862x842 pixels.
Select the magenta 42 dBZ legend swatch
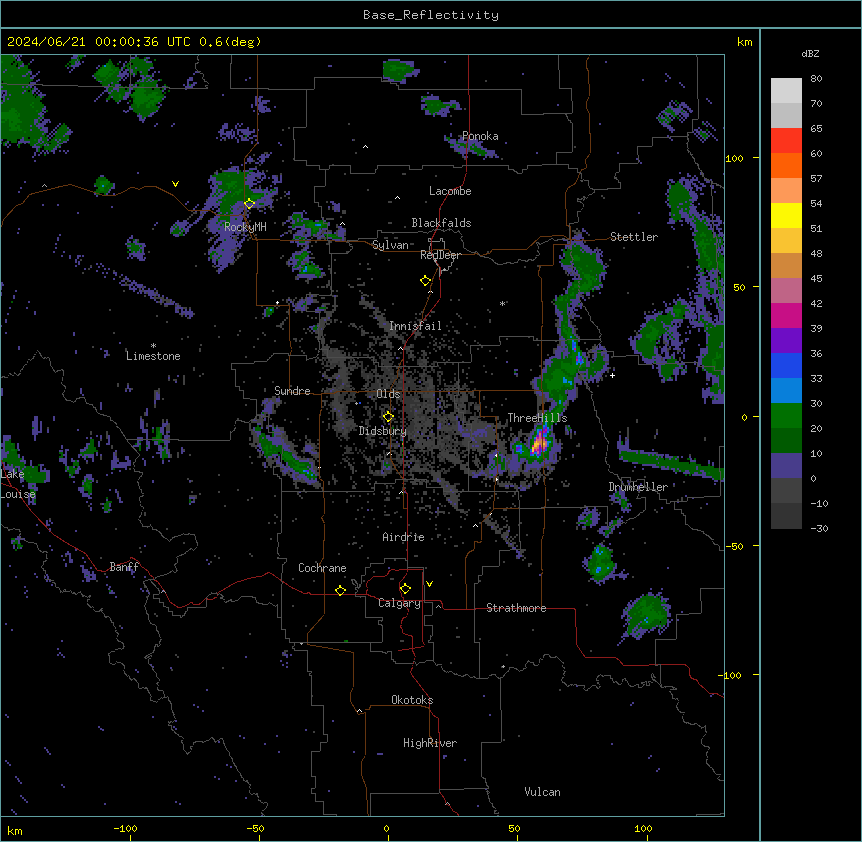pos(786,315)
